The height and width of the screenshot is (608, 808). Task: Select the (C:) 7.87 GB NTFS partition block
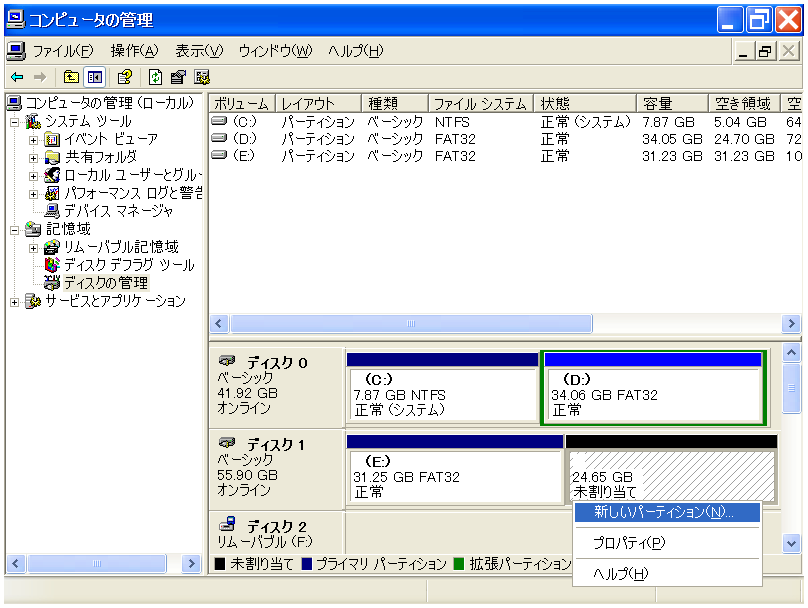tap(443, 388)
